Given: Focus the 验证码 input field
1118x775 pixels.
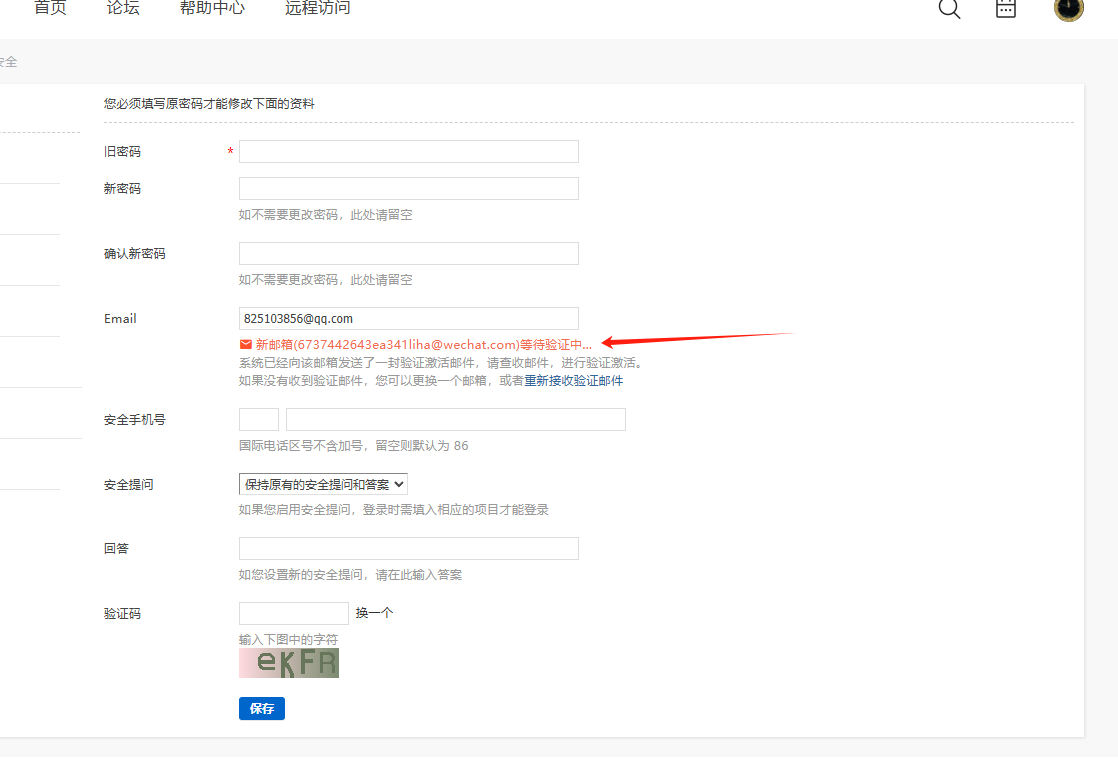Looking at the screenshot, I should click(x=294, y=613).
